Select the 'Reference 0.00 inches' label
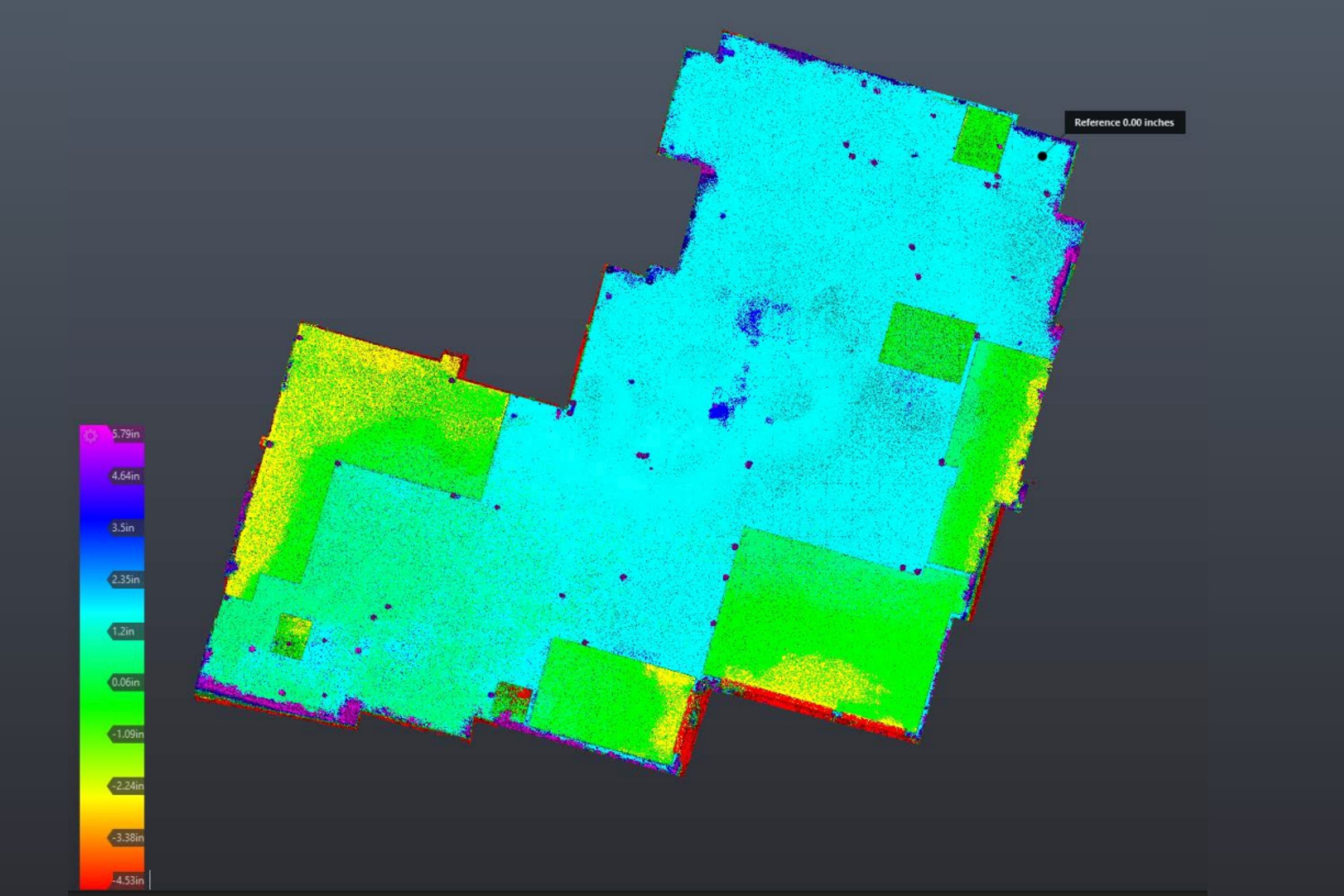 point(1124,122)
